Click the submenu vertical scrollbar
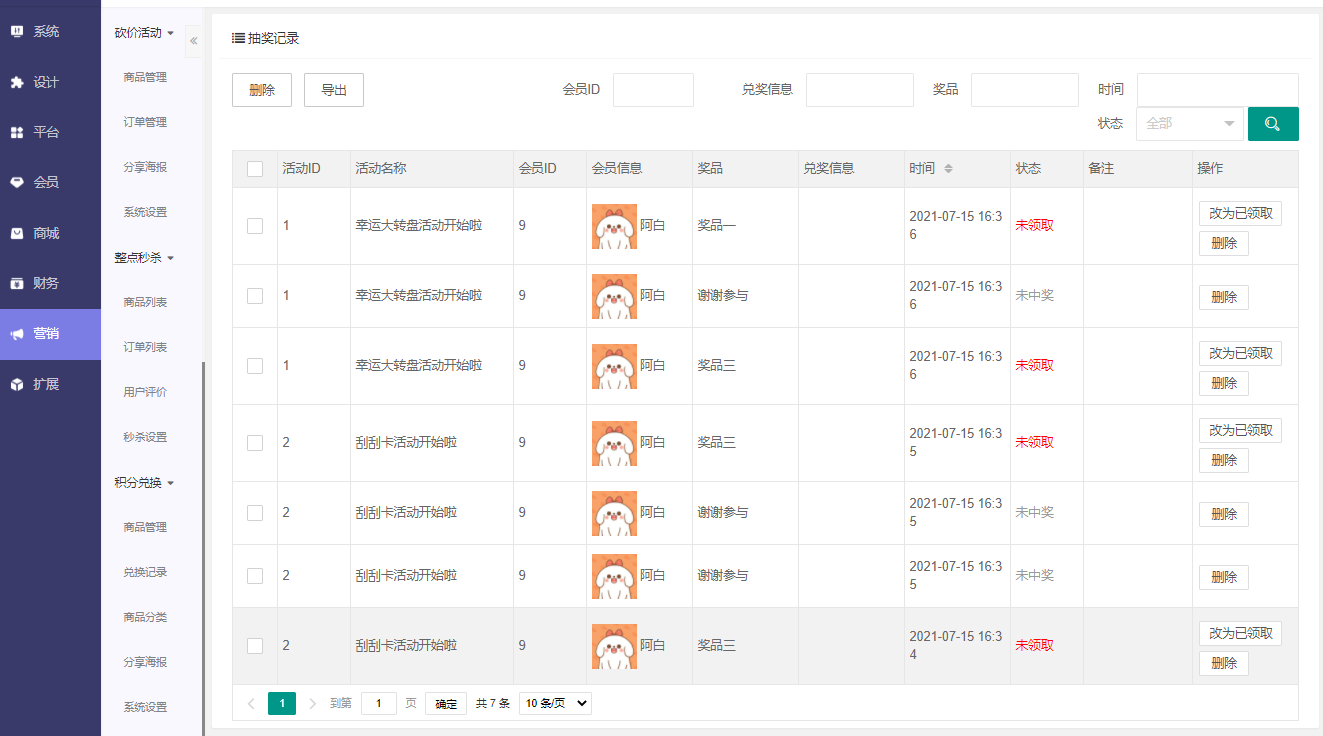1323x736 pixels. click(x=203, y=548)
